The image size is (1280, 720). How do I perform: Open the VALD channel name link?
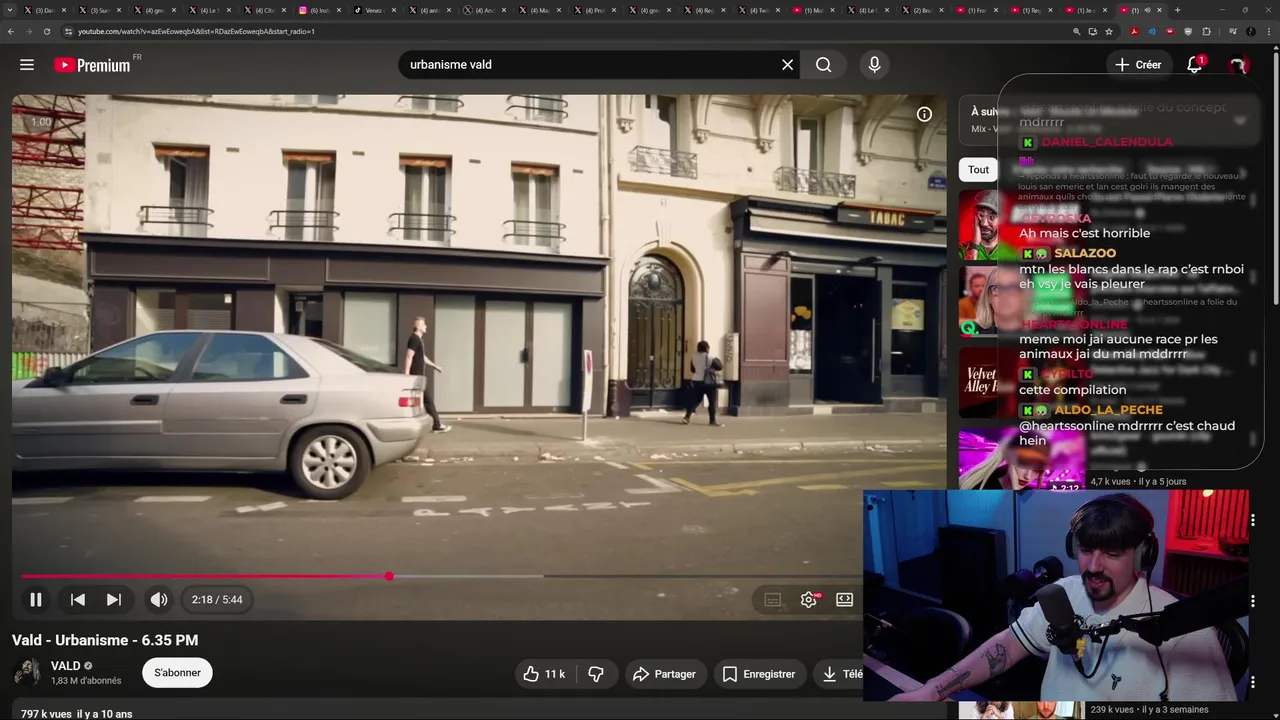(65, 666)
